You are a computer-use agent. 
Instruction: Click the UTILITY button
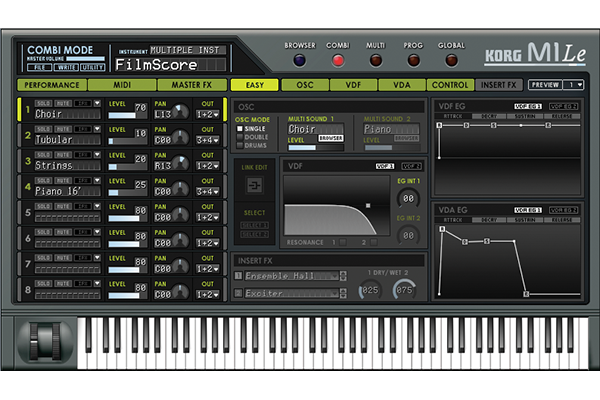pyautogui.click(x=92, y=68)
